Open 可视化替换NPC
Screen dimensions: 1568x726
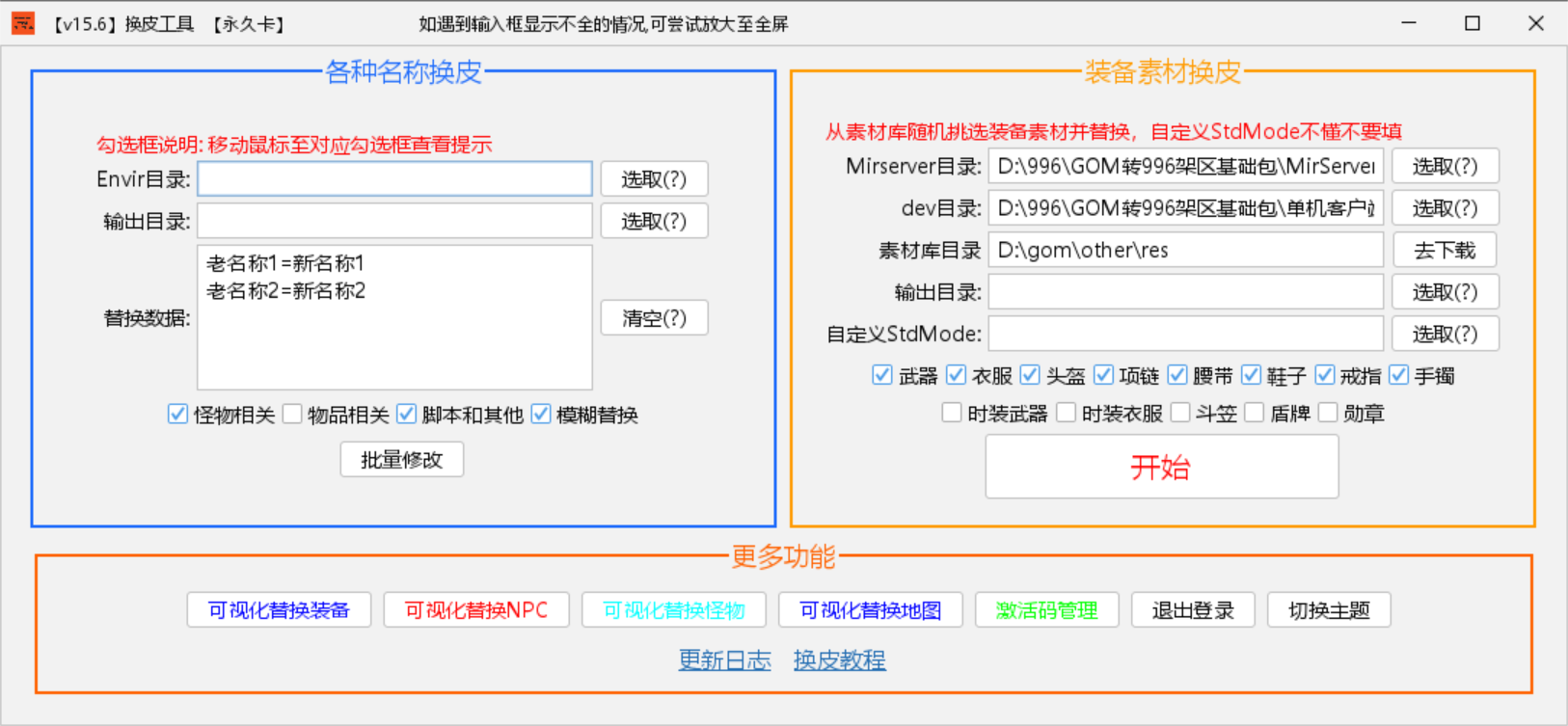click(476, 609)
